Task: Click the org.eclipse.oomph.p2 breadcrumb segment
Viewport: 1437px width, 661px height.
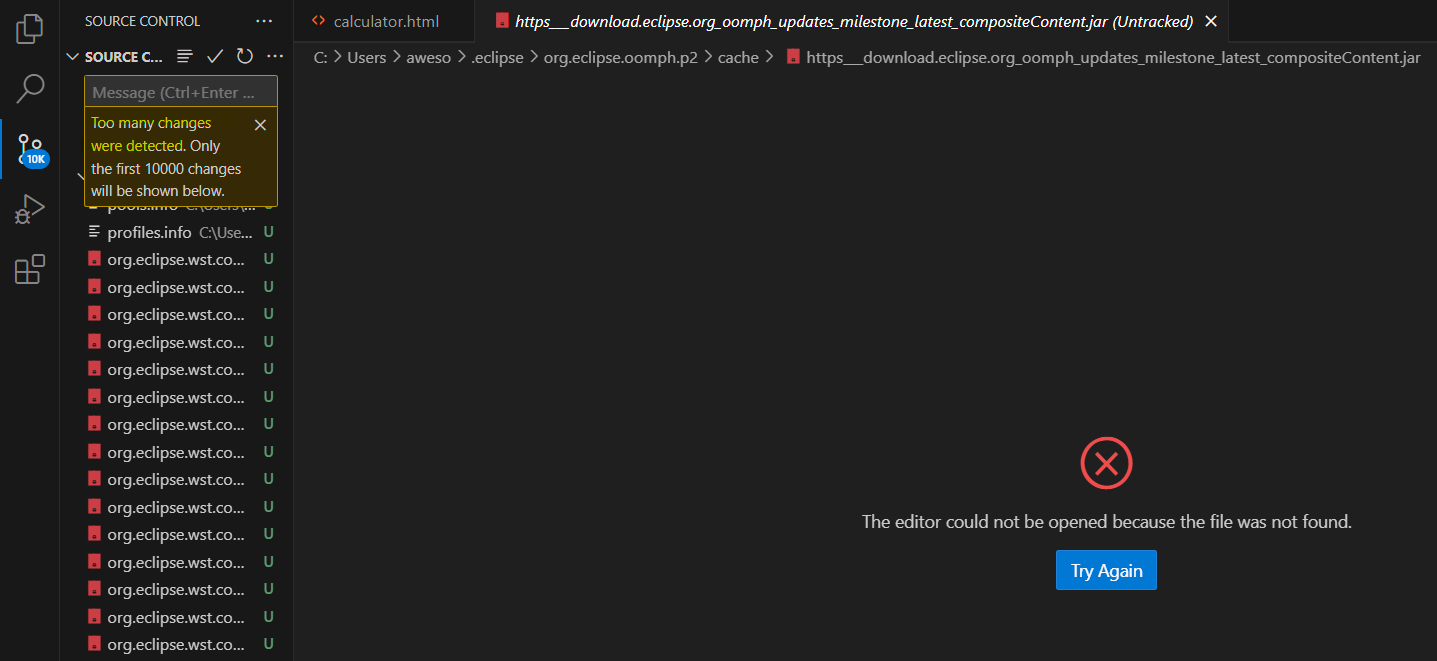Action: point(621,58)
